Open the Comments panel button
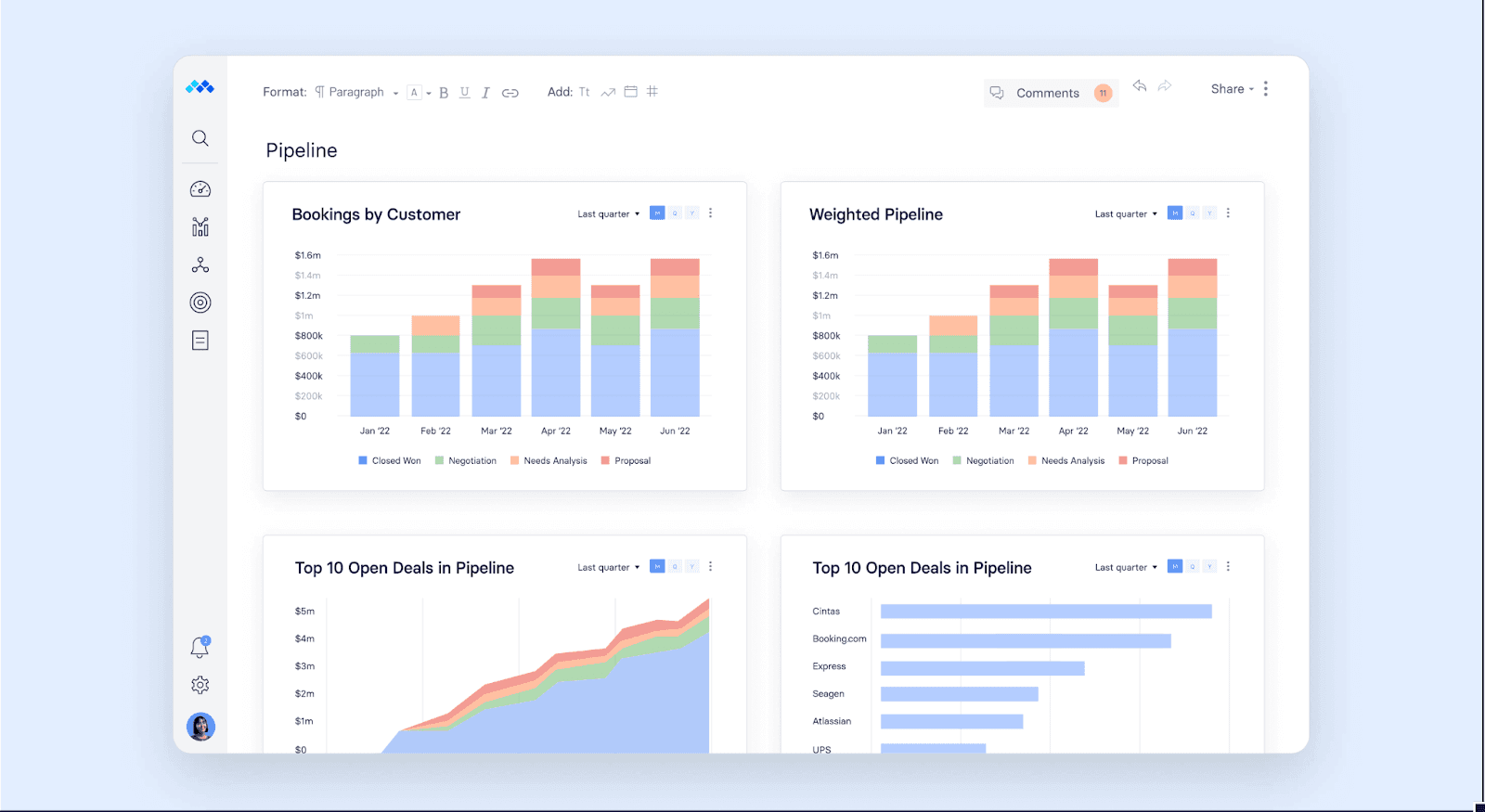 tap(1050, 93)
